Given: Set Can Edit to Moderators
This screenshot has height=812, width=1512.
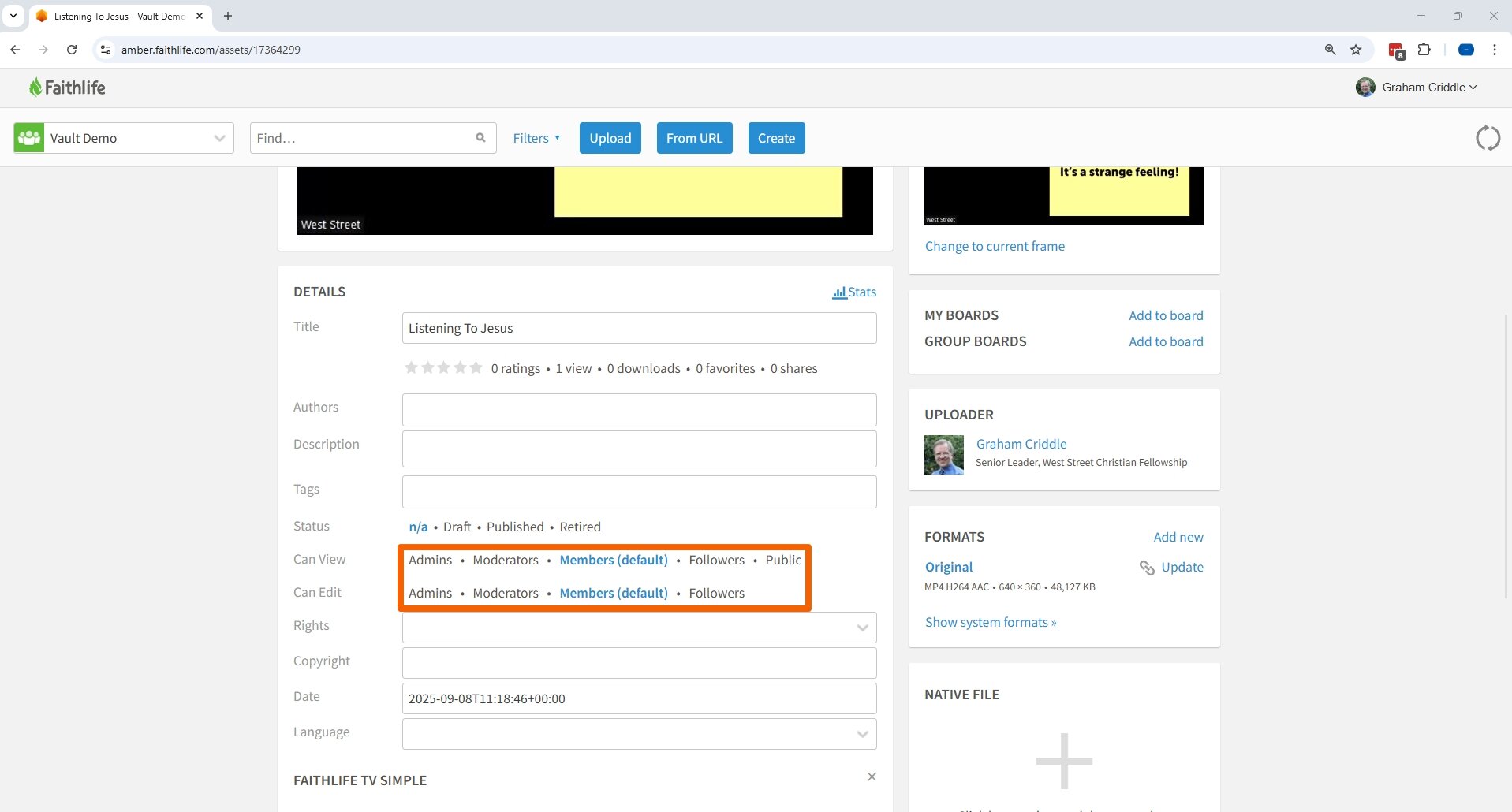Looking at the screenshot, I should click(506, 593).
